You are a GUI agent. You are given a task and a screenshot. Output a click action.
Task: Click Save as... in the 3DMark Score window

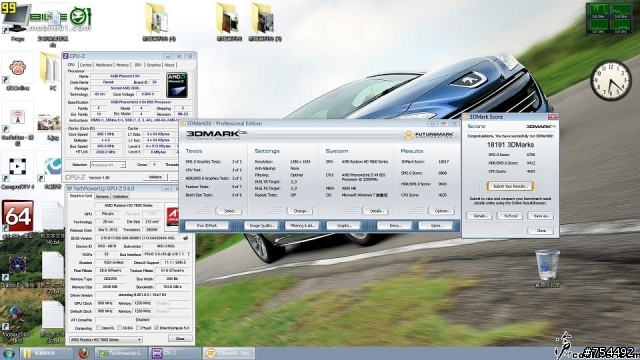click(541, 216)
